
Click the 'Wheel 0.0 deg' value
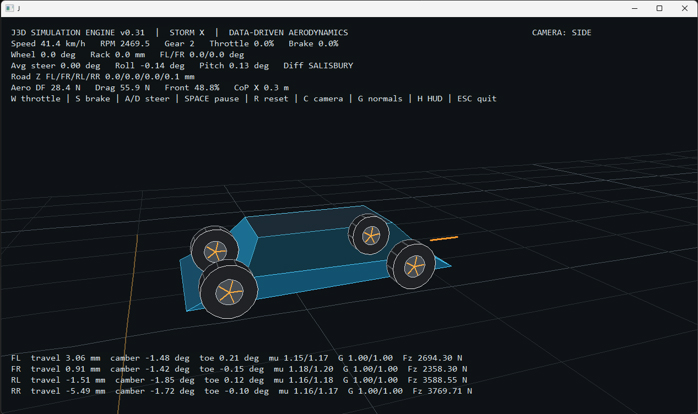pos(43,55)
